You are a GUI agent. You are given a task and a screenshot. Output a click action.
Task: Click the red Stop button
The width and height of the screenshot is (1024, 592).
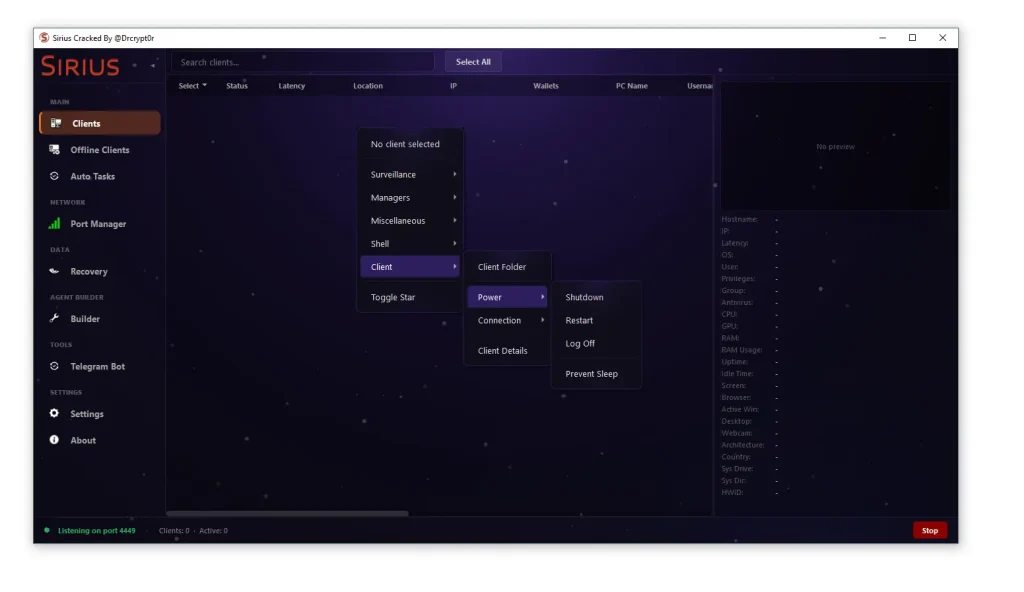pyautogui.click(x=929, y=531)
